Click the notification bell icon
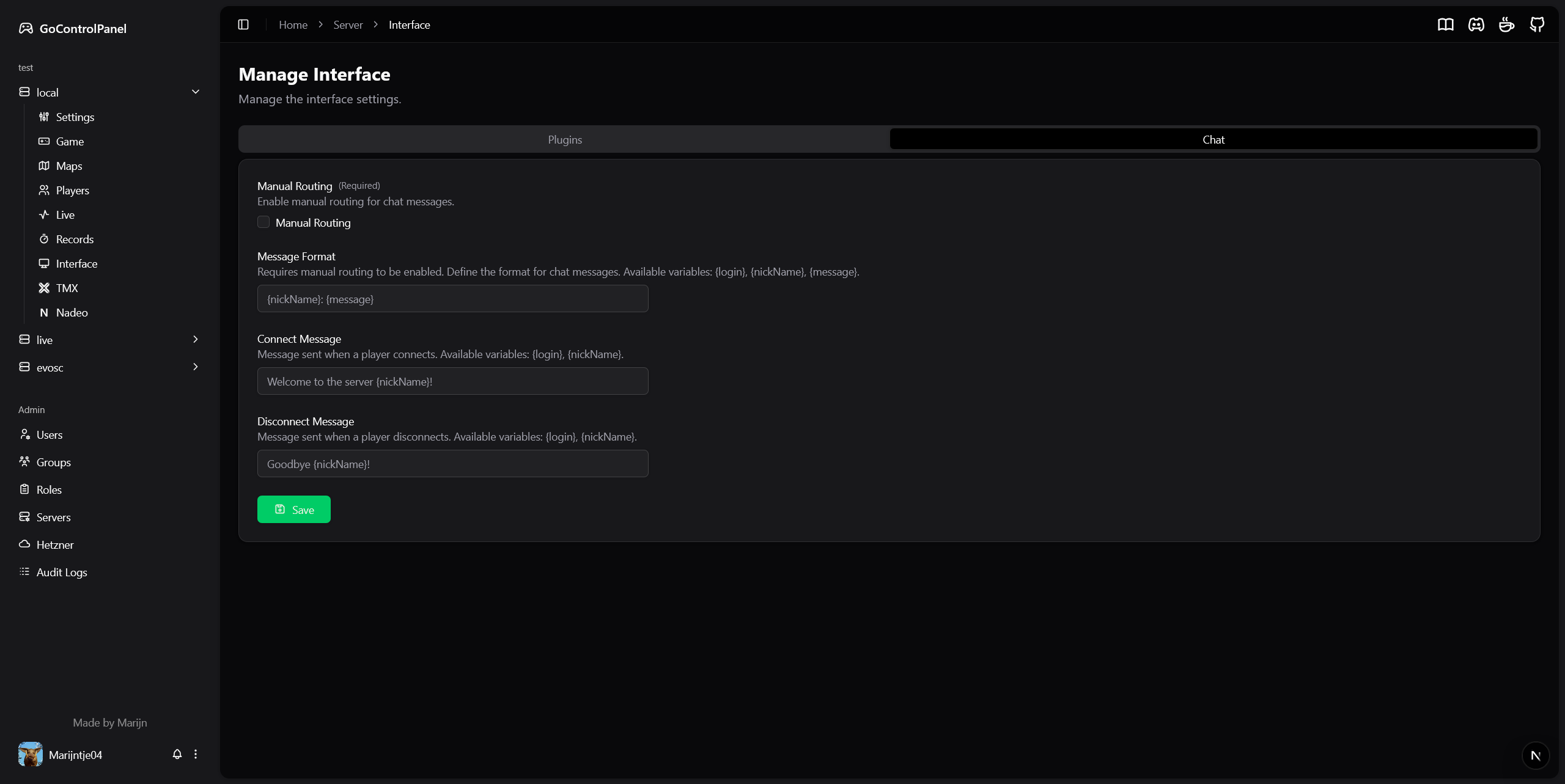This screenshot has width=1565, height=784. 177,754
